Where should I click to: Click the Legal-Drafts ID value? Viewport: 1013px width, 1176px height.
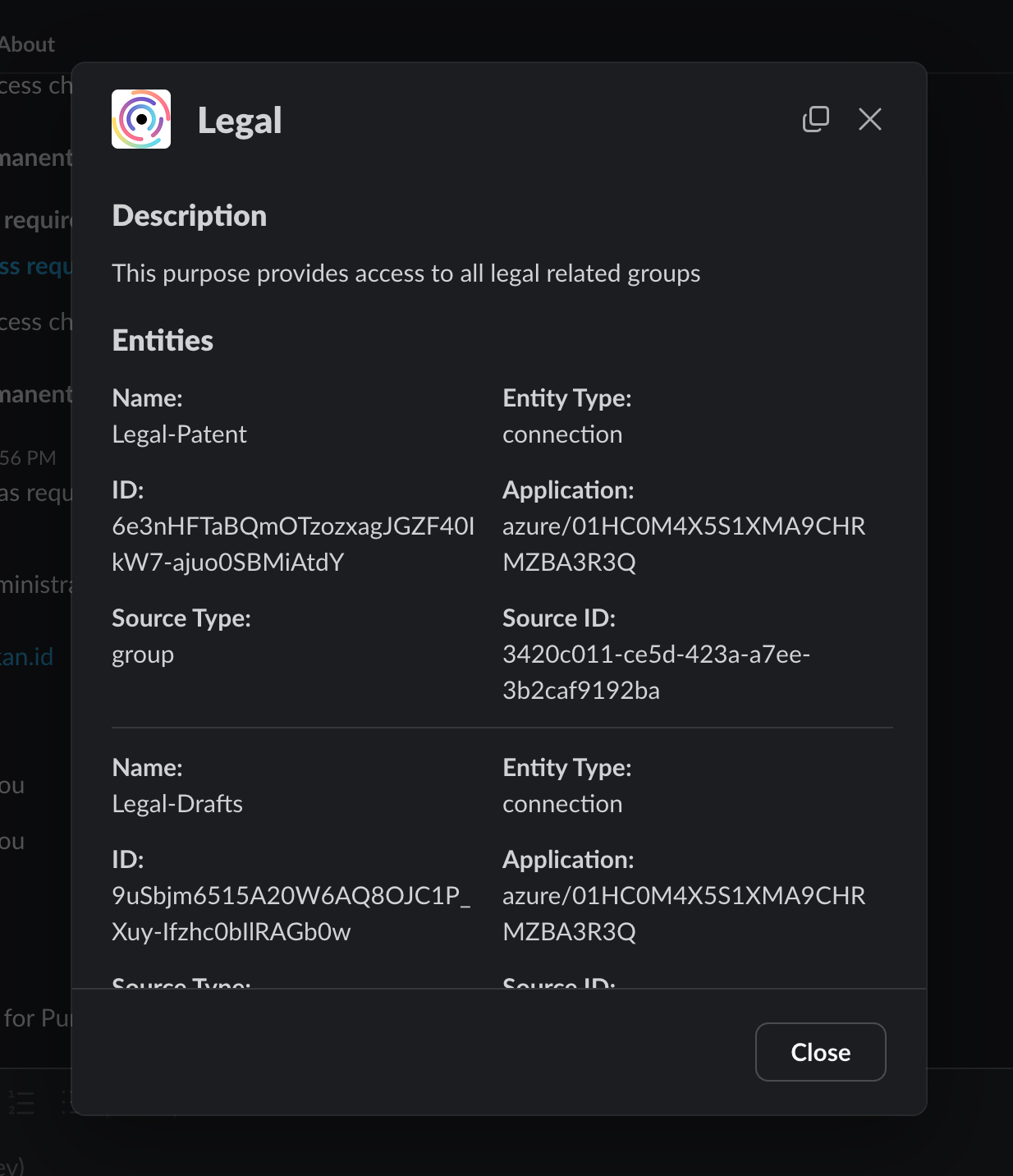[291, 913]
